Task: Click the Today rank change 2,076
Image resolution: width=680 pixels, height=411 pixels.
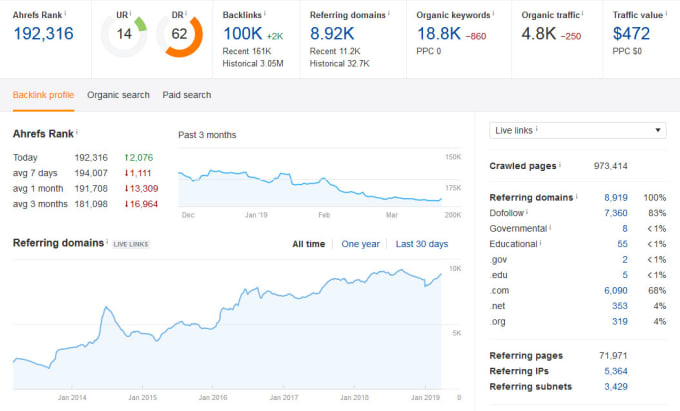Action: point(139,158)
